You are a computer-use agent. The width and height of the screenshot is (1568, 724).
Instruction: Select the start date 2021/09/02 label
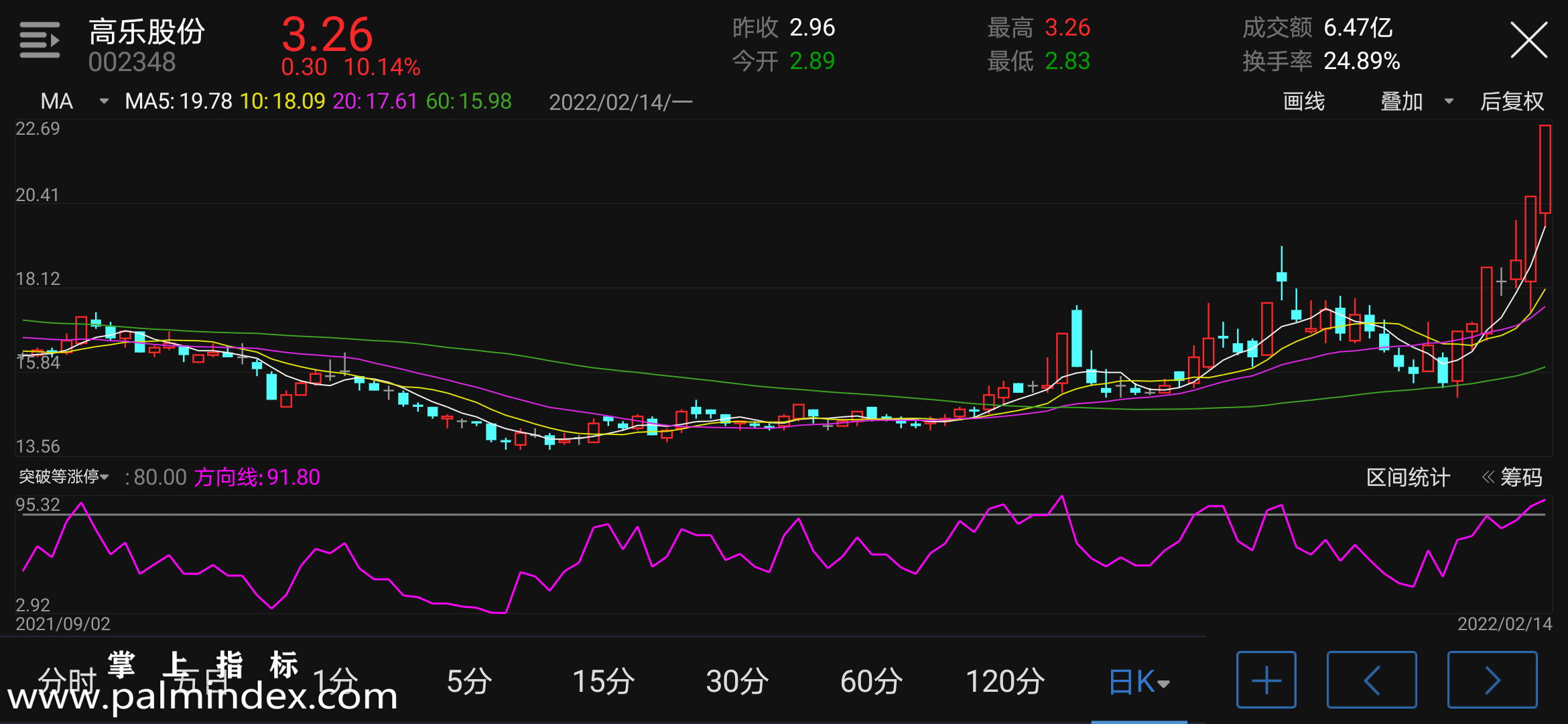pos(63,624)
